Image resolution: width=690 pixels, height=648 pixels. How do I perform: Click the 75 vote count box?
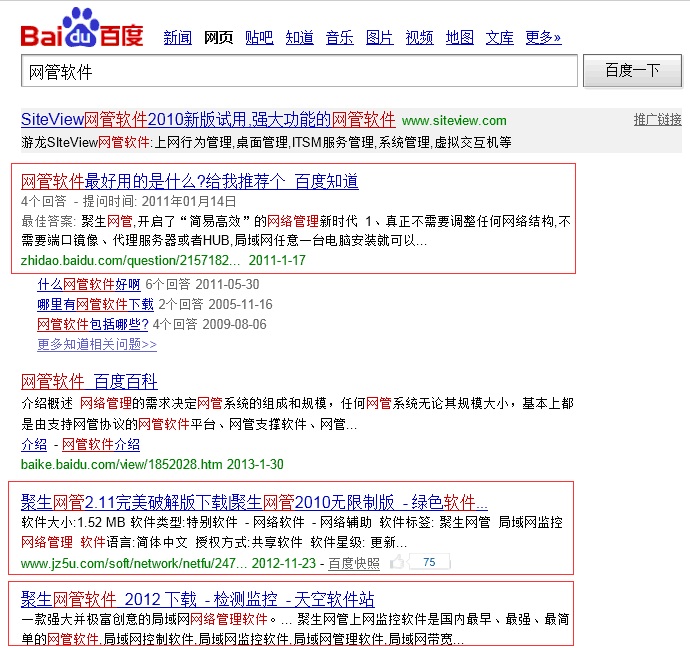(429, 562)
